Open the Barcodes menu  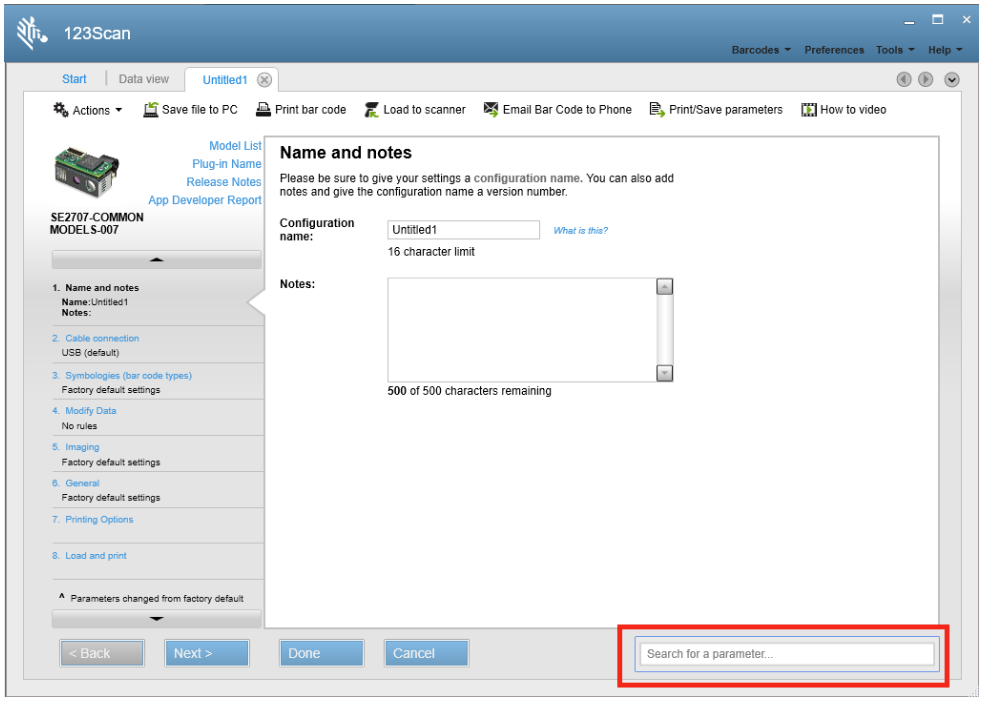[761, 50]
